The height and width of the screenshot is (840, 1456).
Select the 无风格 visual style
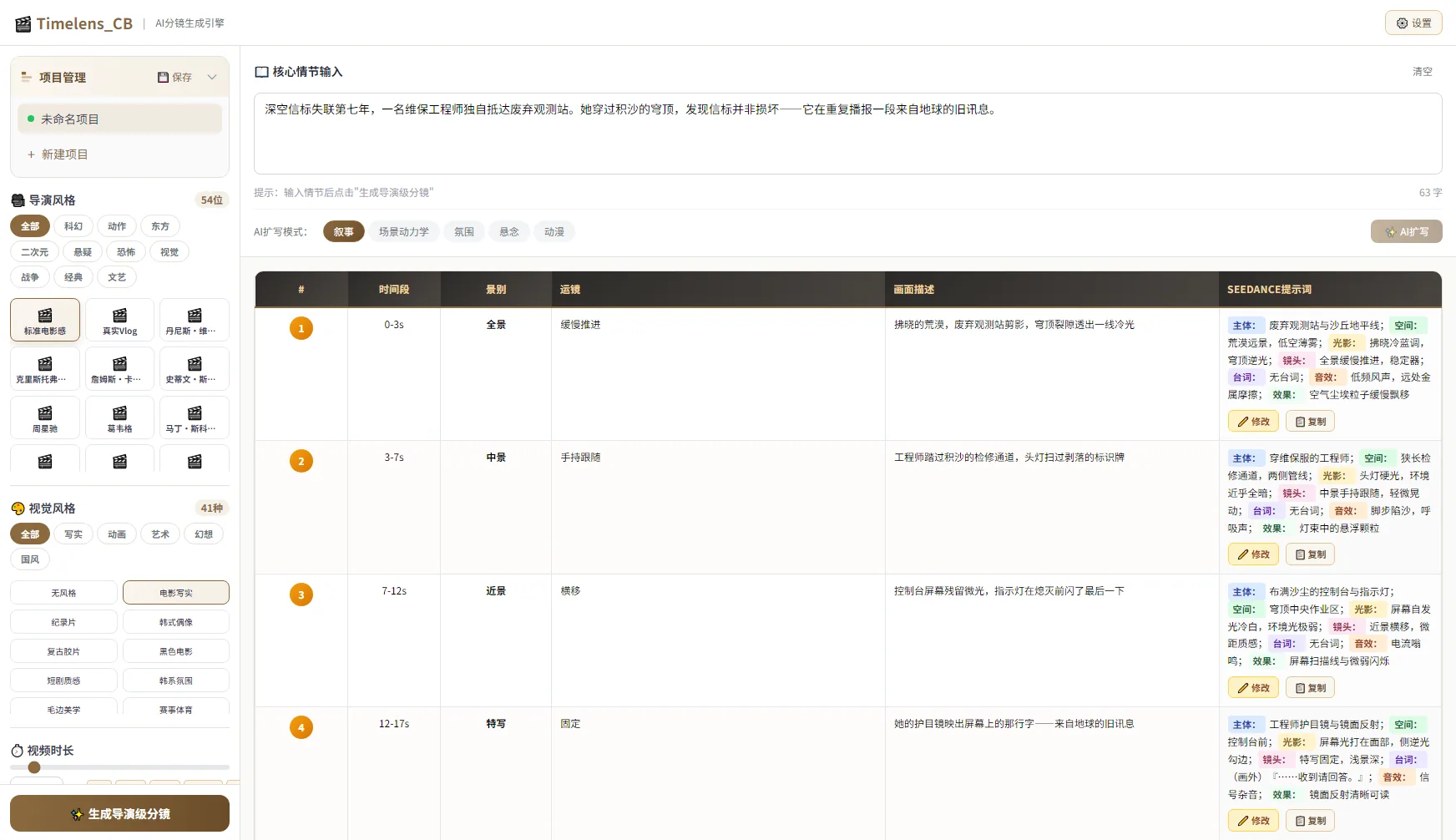pyautogui.click(x=63, y=593)
